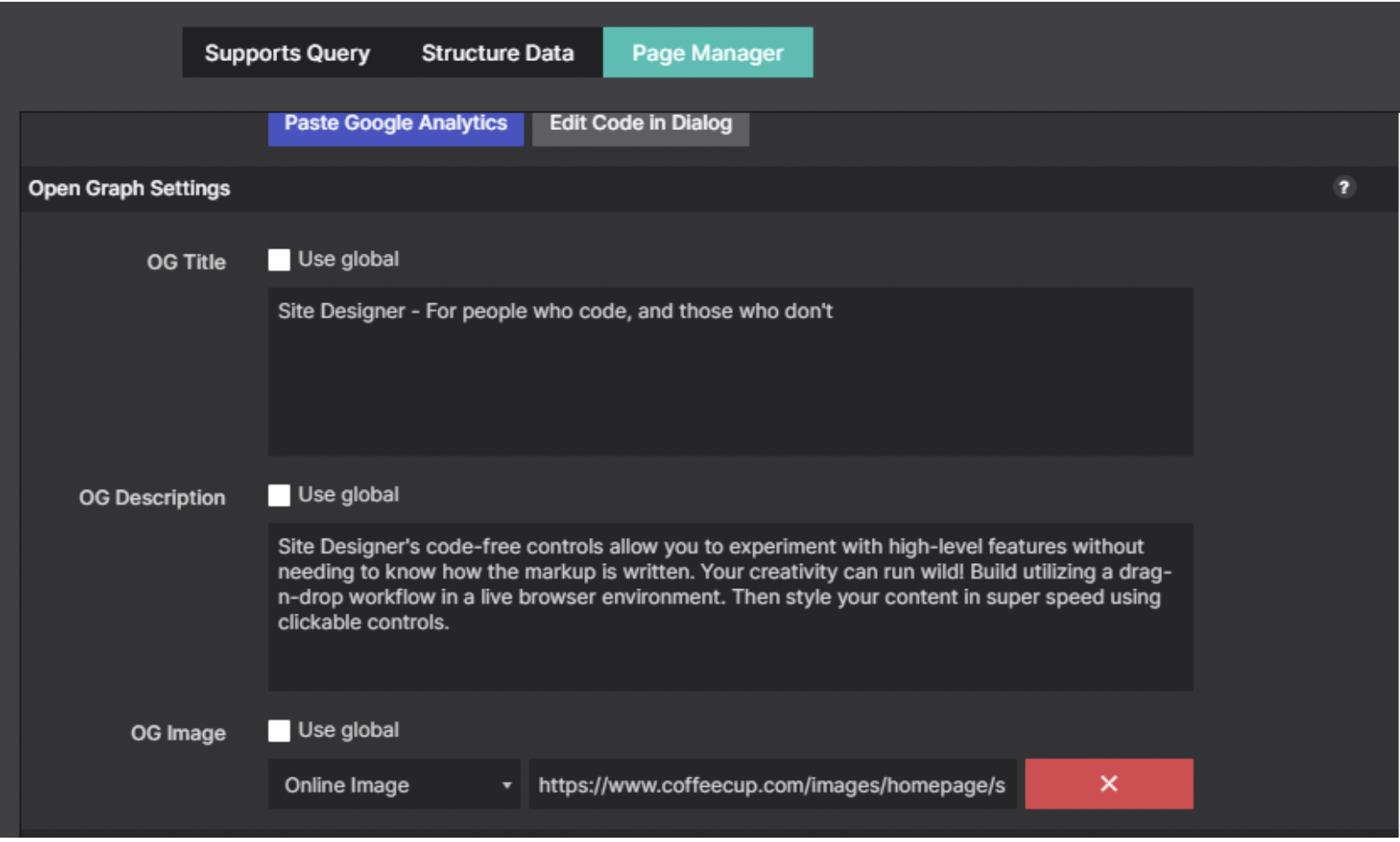Enable Use global for OG Description
Screen dimensions: 1400x842
coord(278,495)
